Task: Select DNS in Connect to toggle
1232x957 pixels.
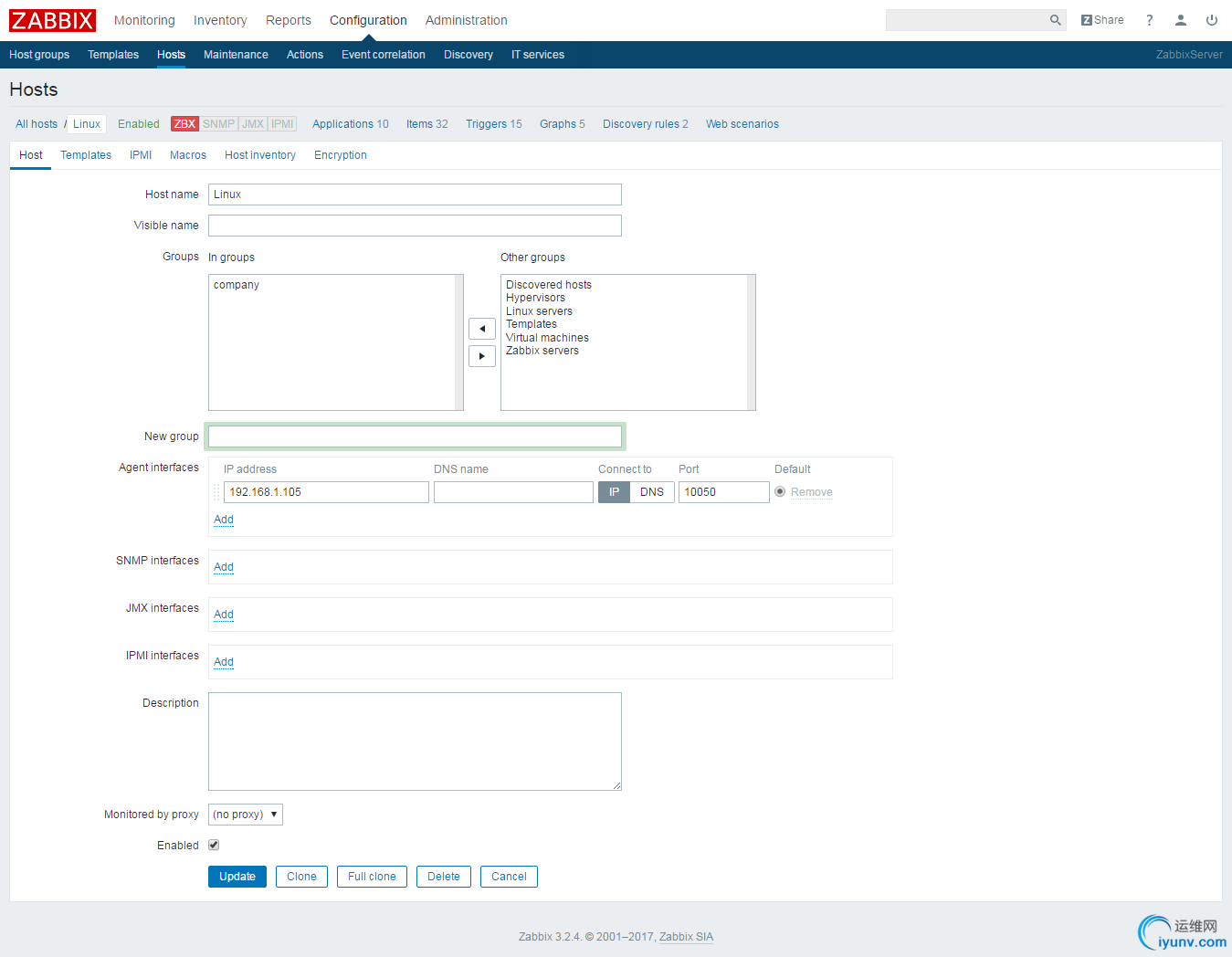Action: click(652, 492)
